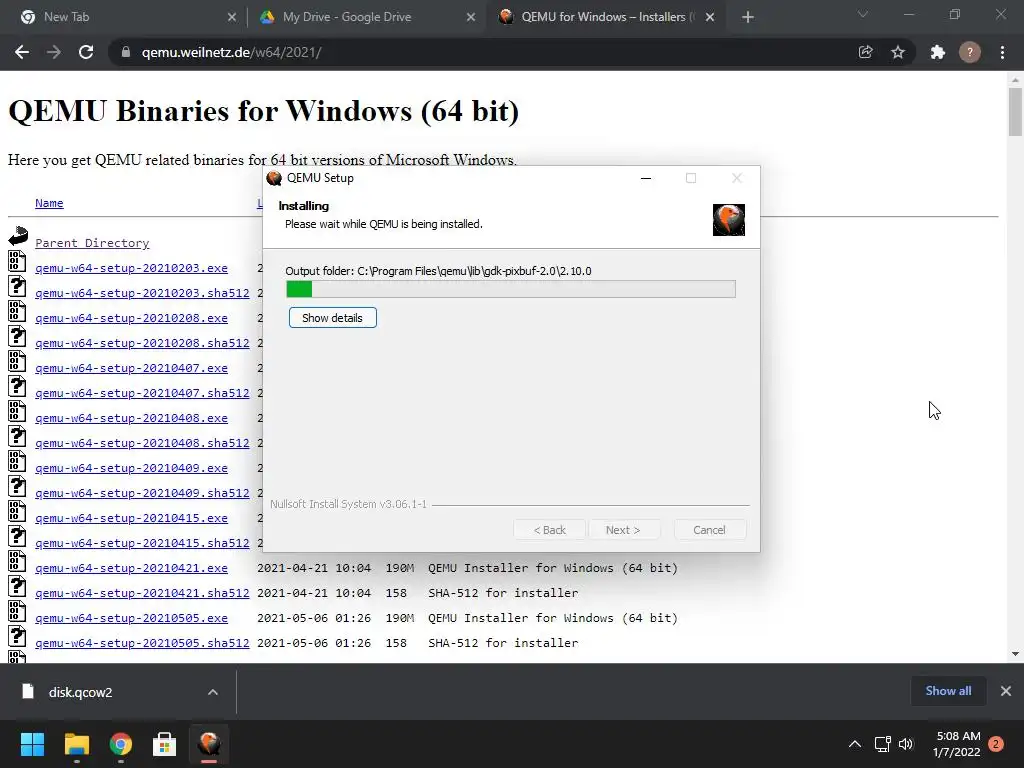Open the tab search chevron in Chrome's title bar
This screenshot has width=1024, height=768.
click(x=863, y=14)
